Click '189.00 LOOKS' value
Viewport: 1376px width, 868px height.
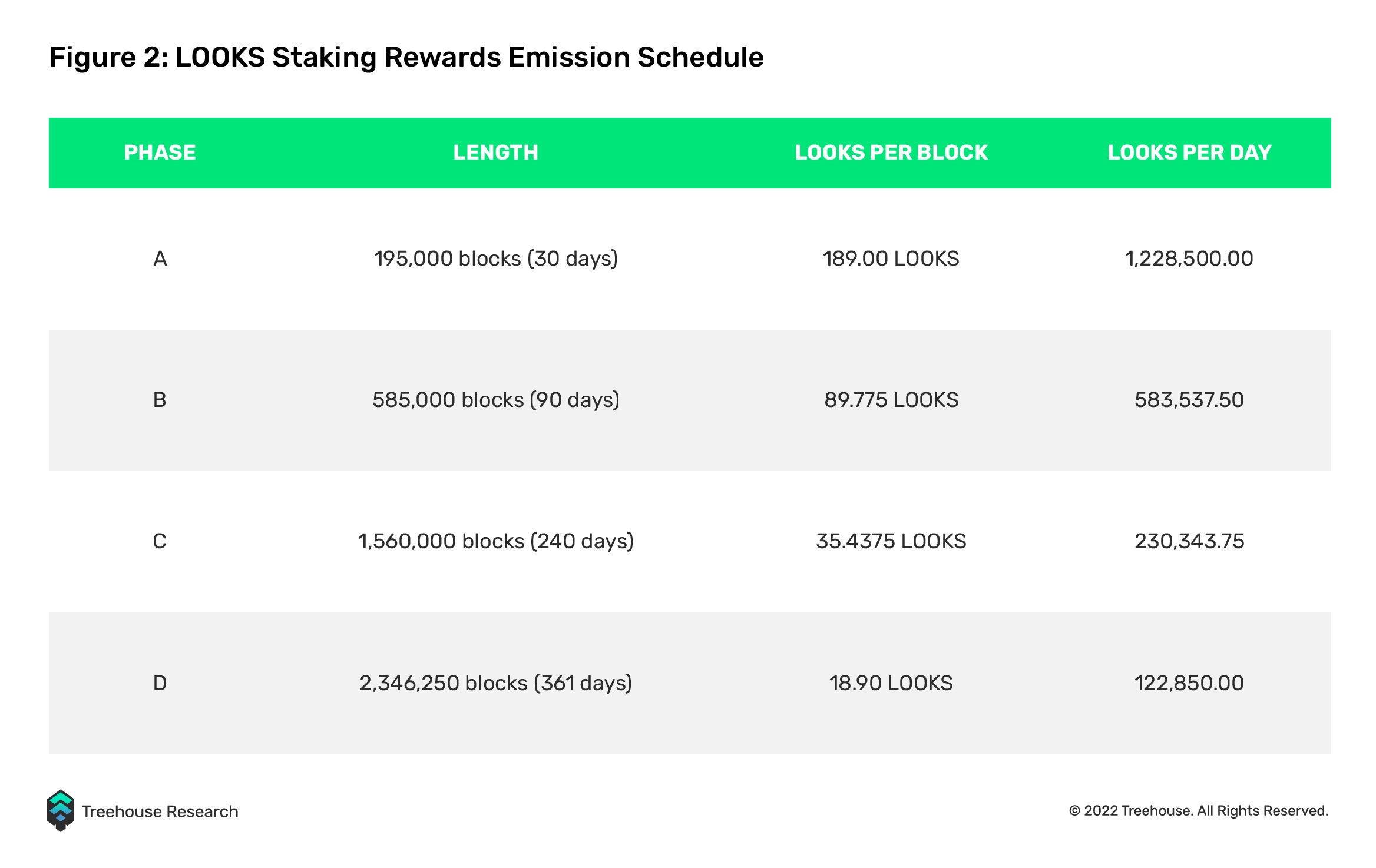click(891, 259)
